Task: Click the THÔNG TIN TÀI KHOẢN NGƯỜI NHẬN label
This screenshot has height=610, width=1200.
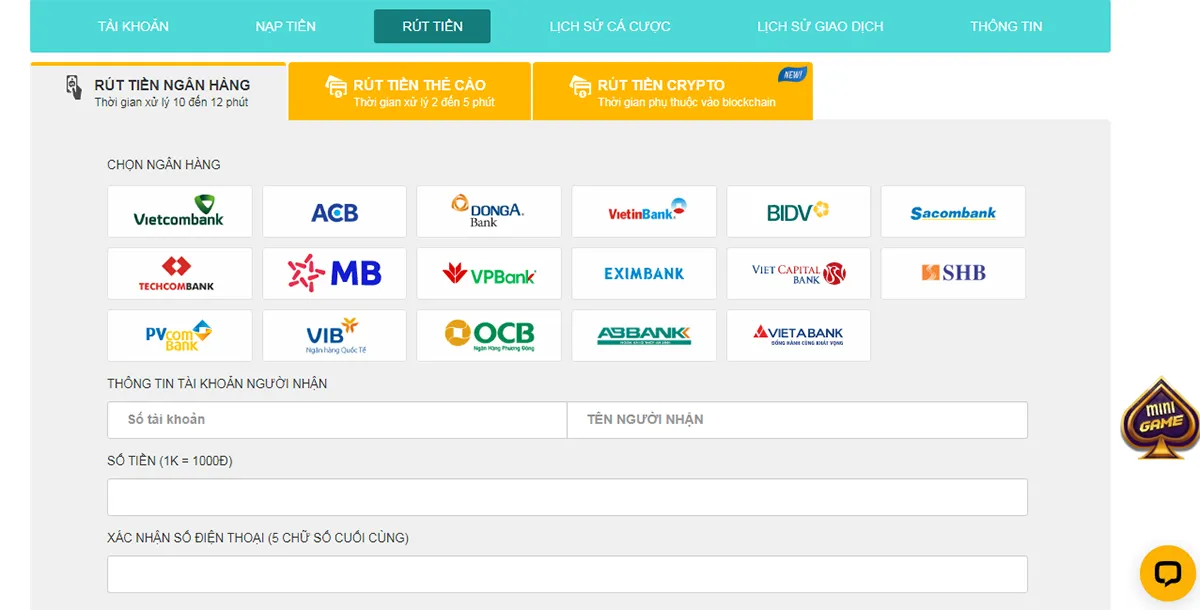Action: click(x=217, y=384)
